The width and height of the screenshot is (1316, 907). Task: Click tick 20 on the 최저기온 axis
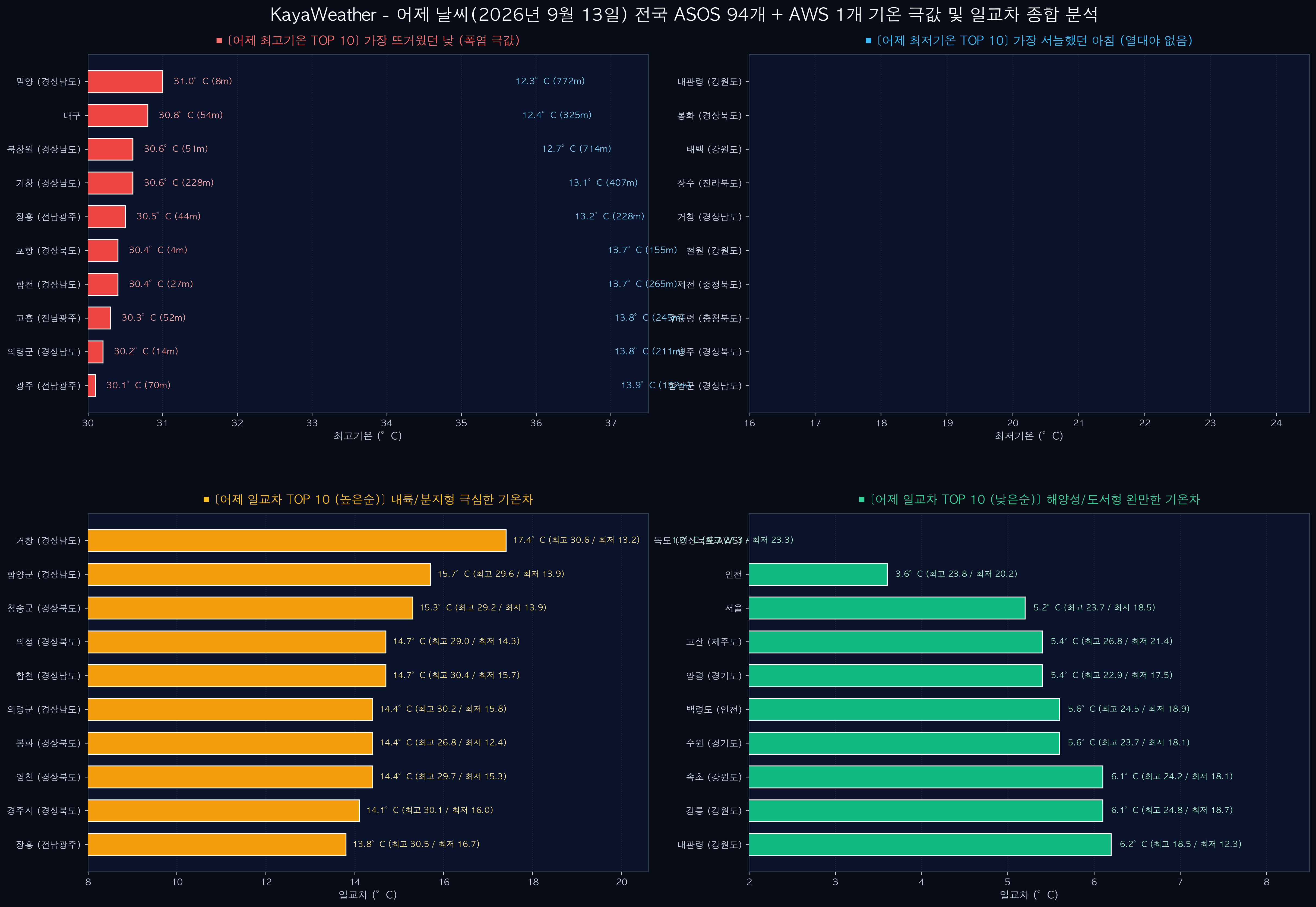[x=1013, y=423]
